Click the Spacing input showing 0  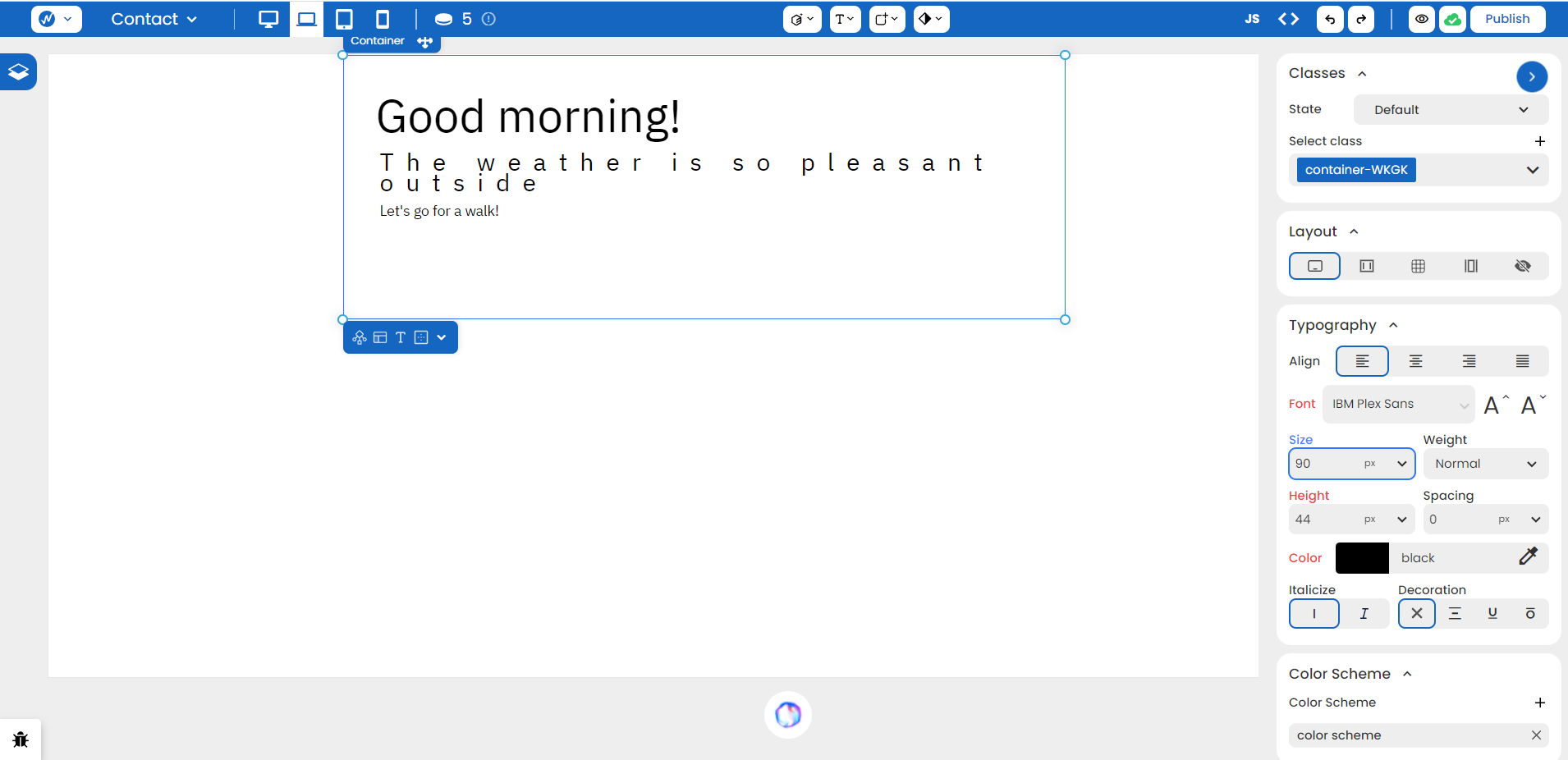coord(1458,520)
